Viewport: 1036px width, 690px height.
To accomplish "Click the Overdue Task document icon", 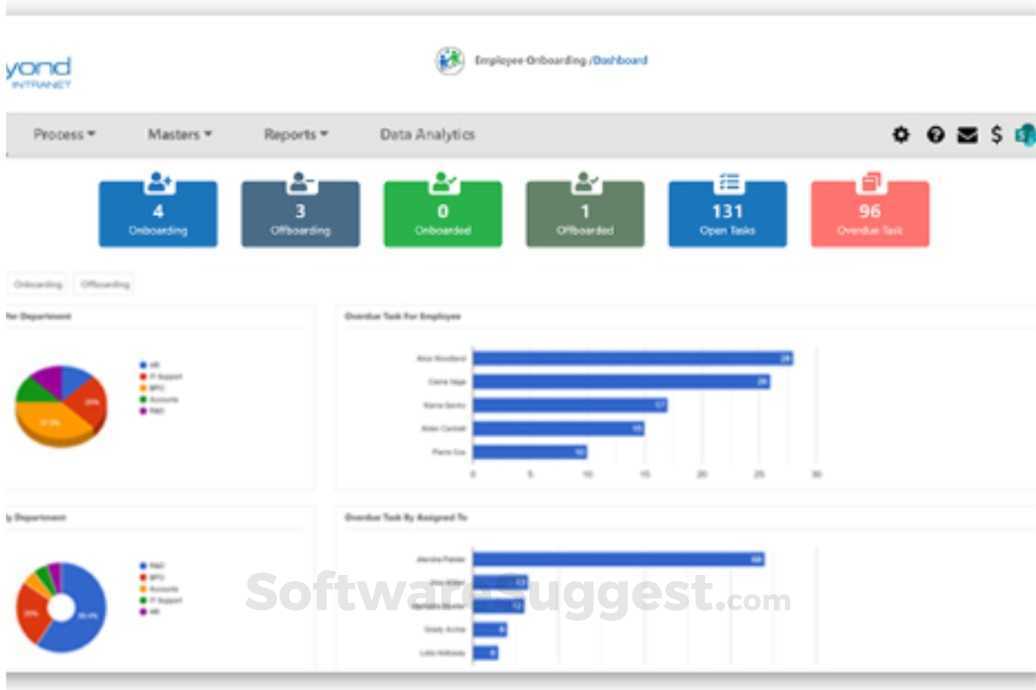I will point(869,183).
